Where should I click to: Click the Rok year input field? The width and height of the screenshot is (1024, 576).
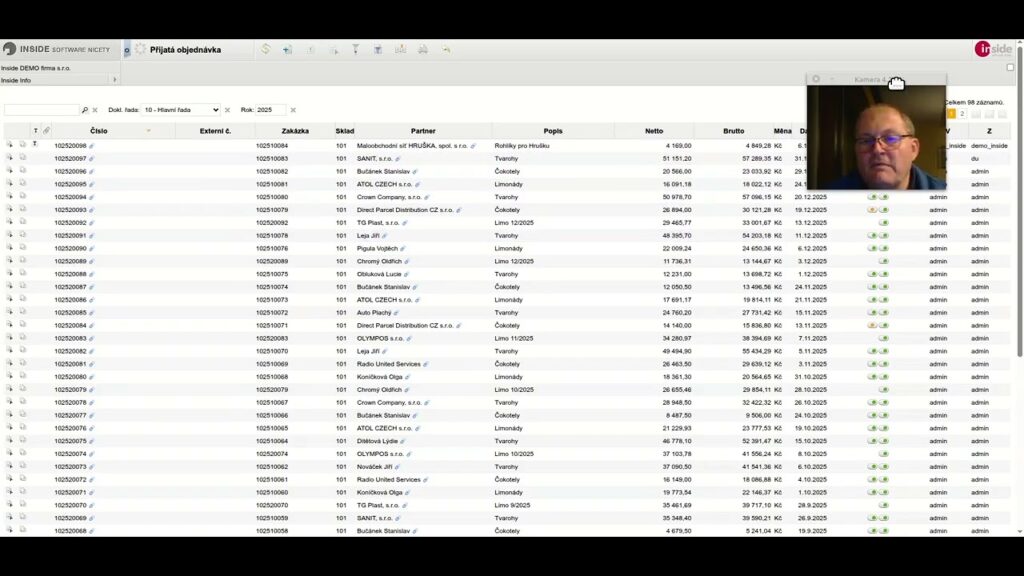[x=271, y=110]
